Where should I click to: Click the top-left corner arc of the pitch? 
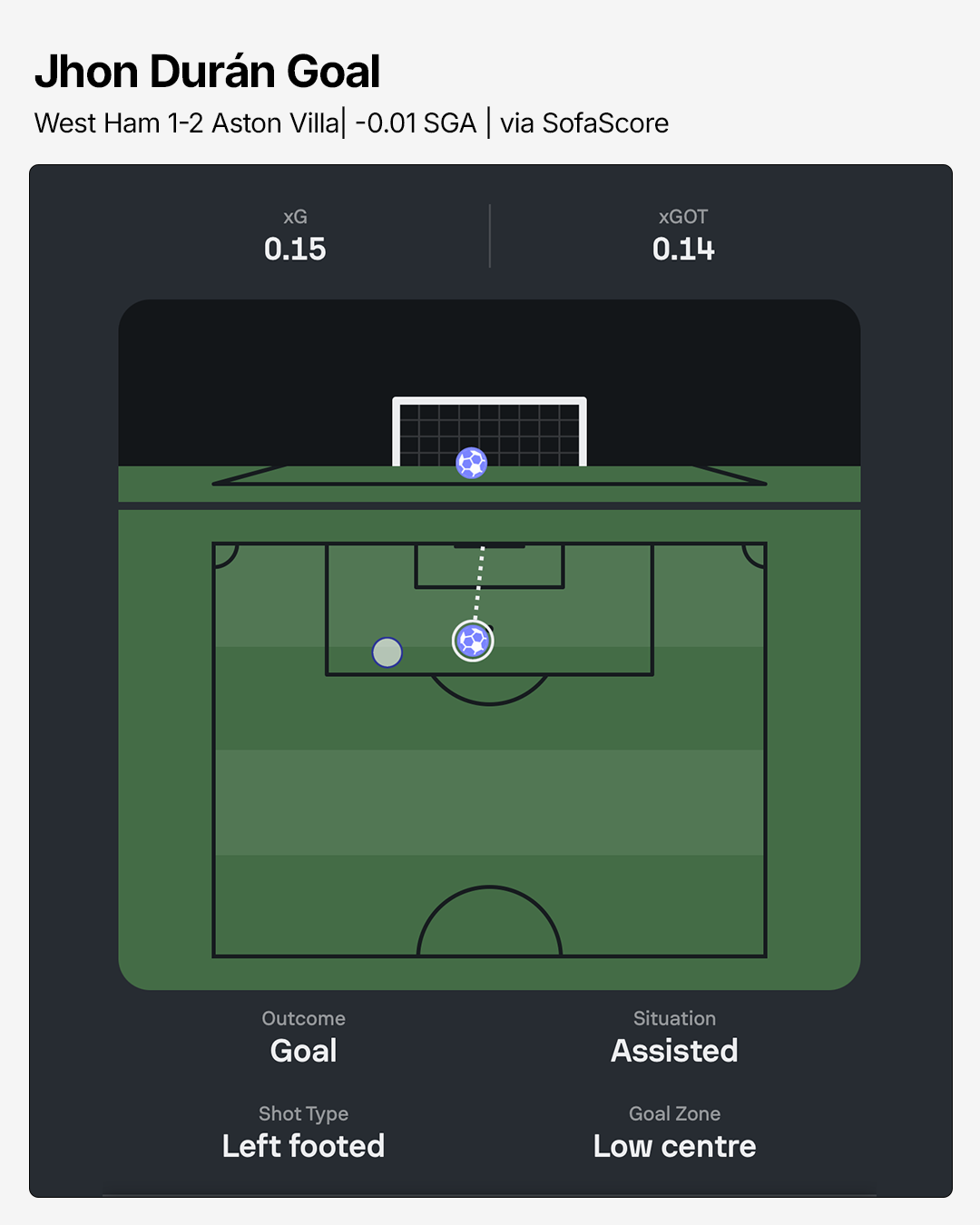click(226, 555)
